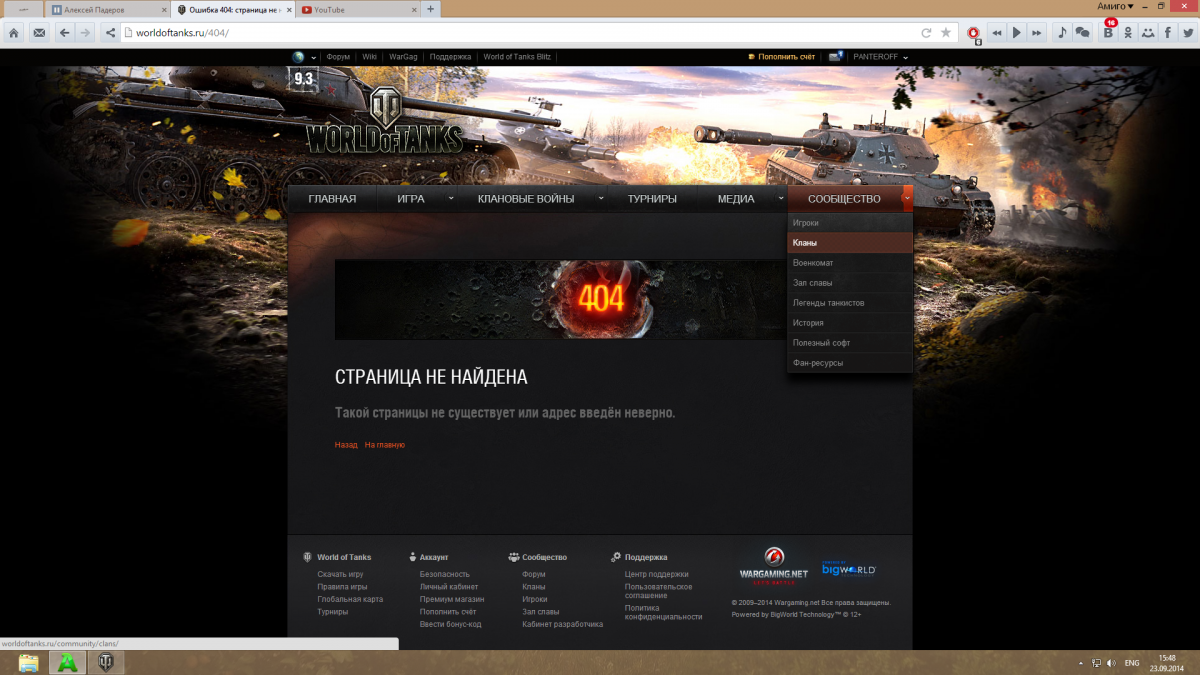The image size is (1200, 675).
Task: Open VKontakte icon with 16 notifications
Action: click(1108, 32)
